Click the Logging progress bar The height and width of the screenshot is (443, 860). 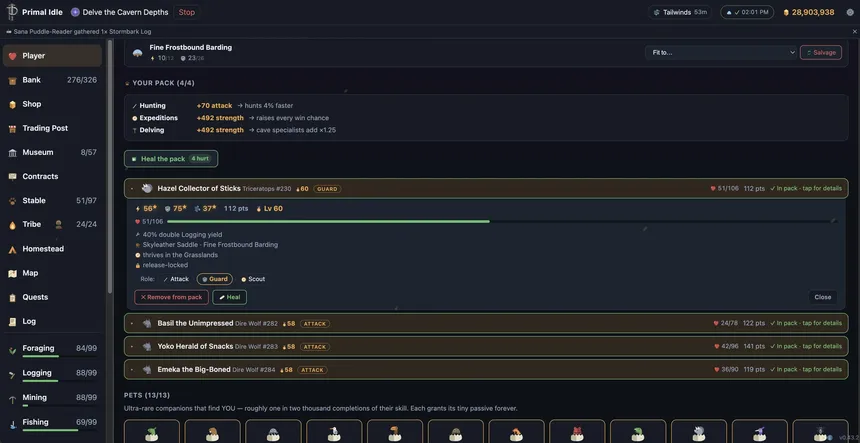(x=59, y=381)
